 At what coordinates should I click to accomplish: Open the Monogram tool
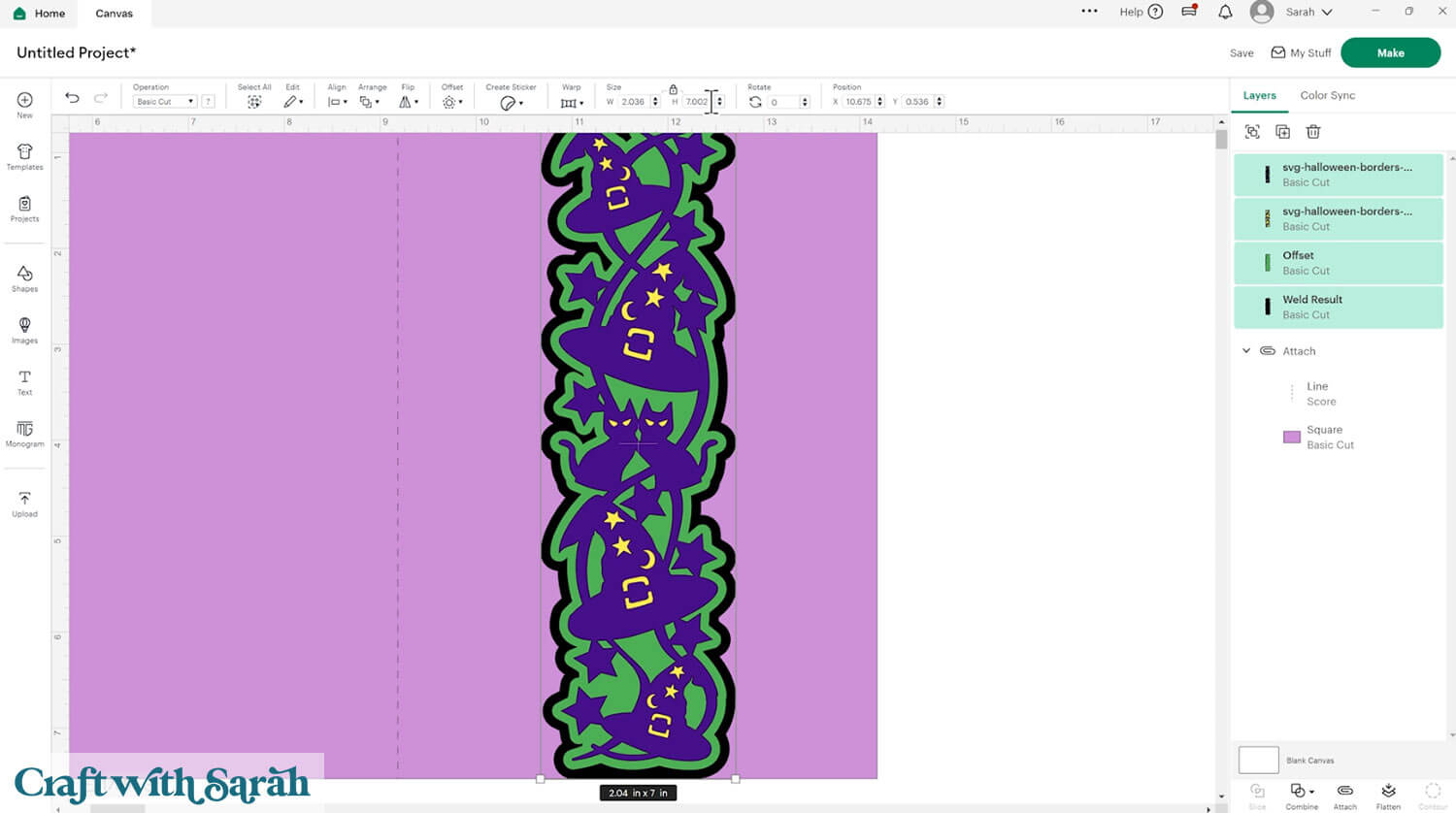(x=24, y=433)
